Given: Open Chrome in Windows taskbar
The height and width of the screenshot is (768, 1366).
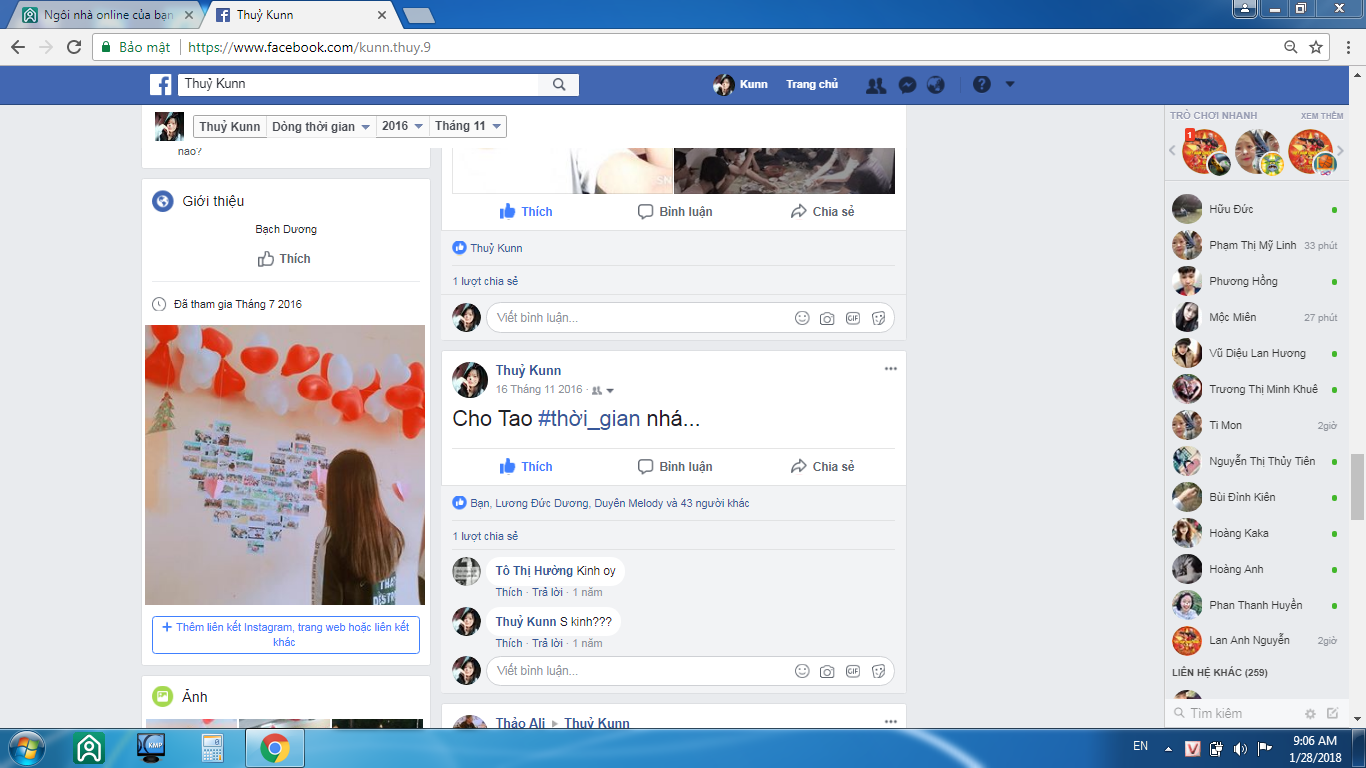Looking at the screenshot, I should 275,748.
